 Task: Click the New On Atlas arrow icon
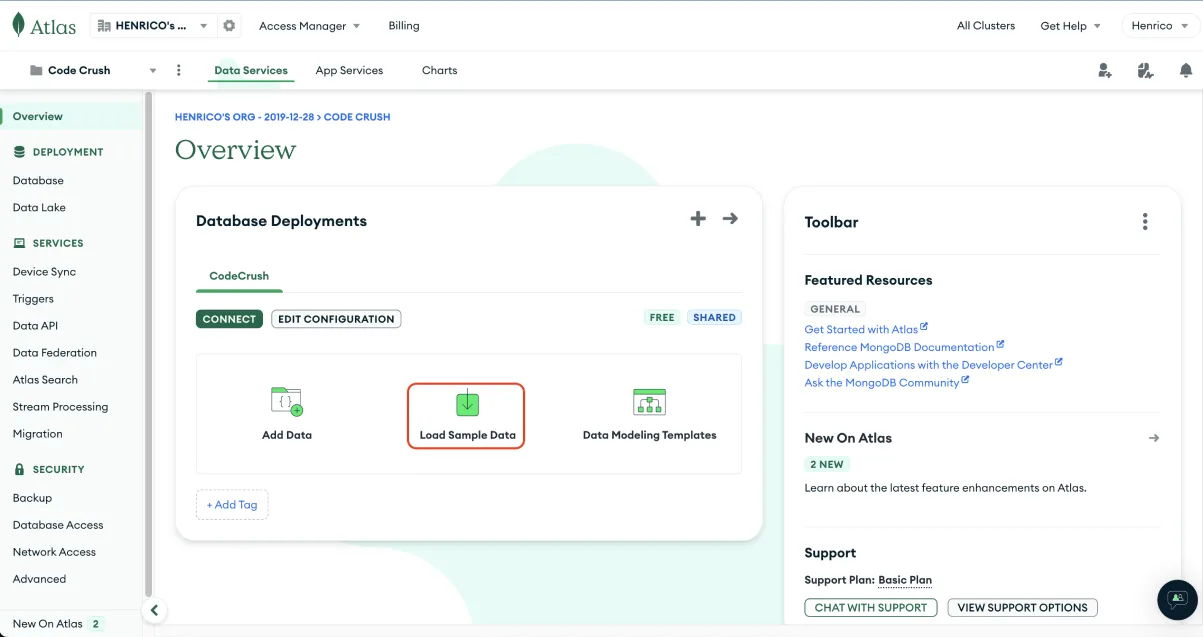pos(1154,438)
